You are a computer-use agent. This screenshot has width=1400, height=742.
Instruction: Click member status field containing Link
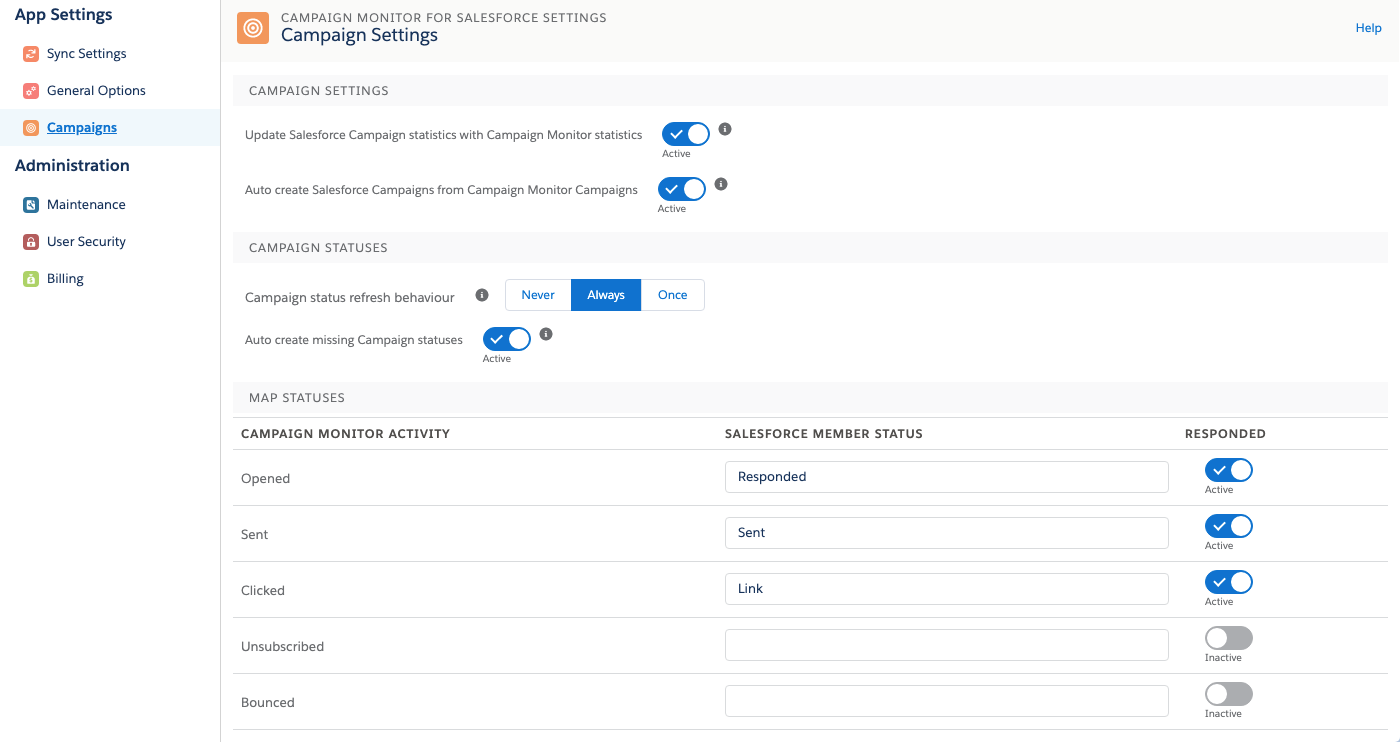click(x=947, y=589)
